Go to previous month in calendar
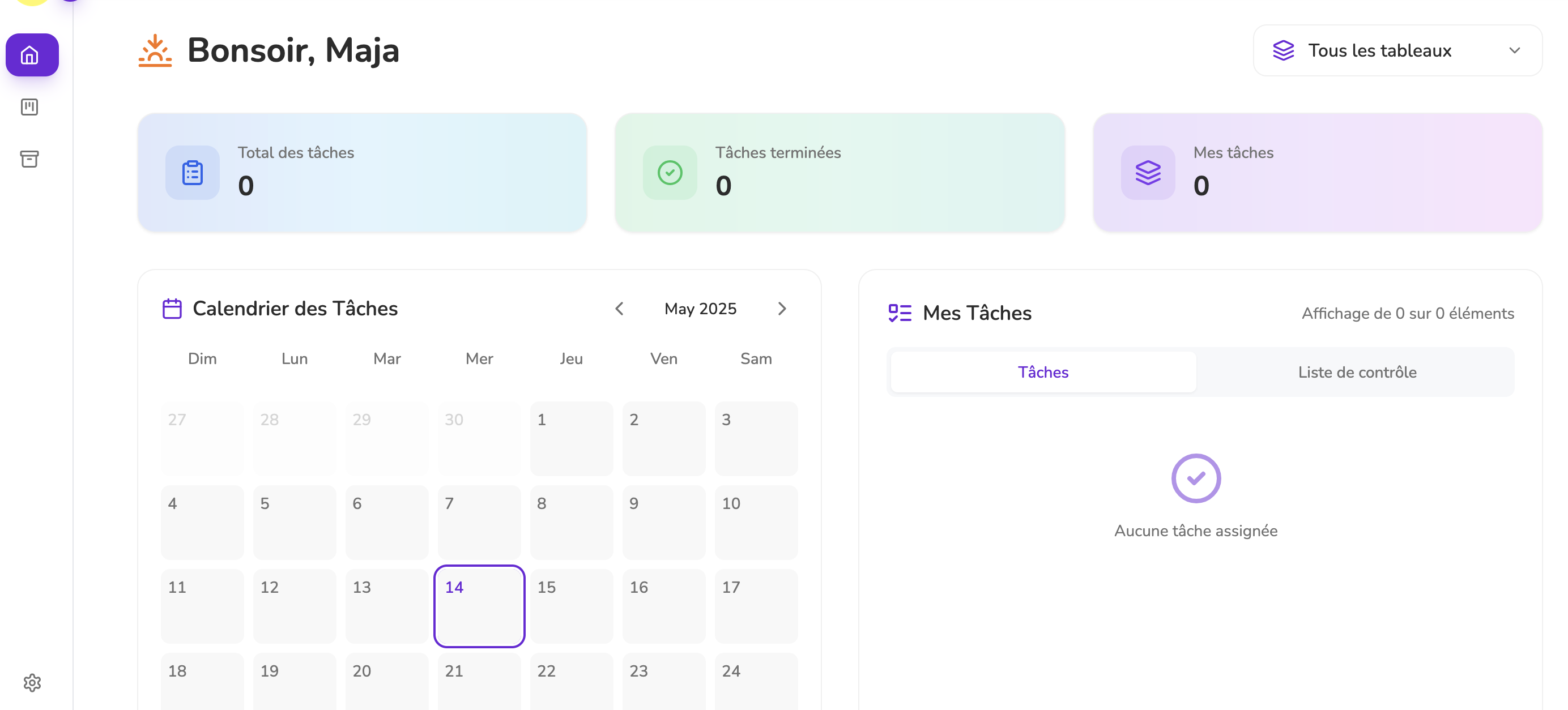The width and height of the screenshot is (1568, 710). pos(619,309)
